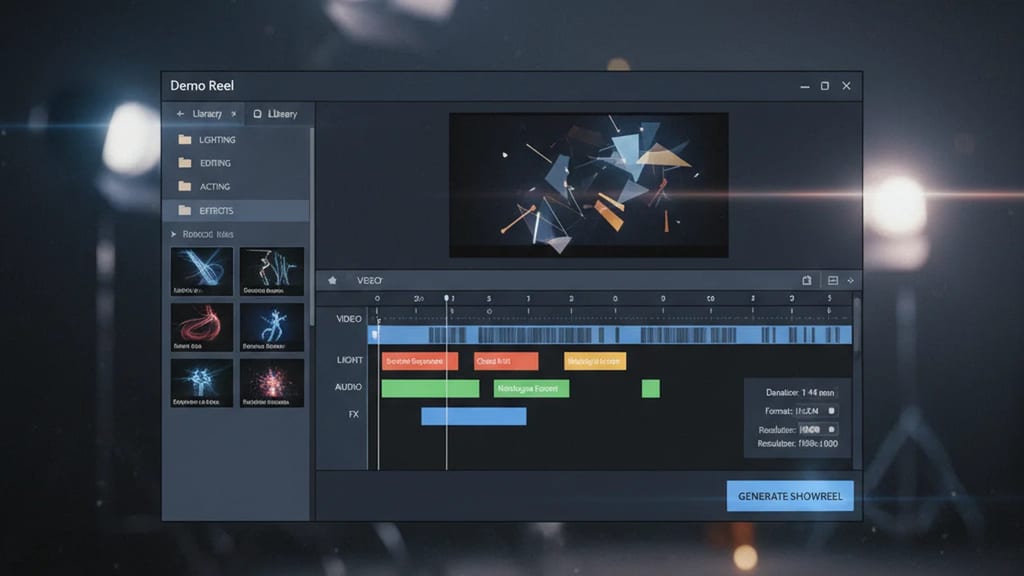Select the blue clip on FX track
Screen dimensions: 1024x576
pyautogui.click(x=473, y=416)
